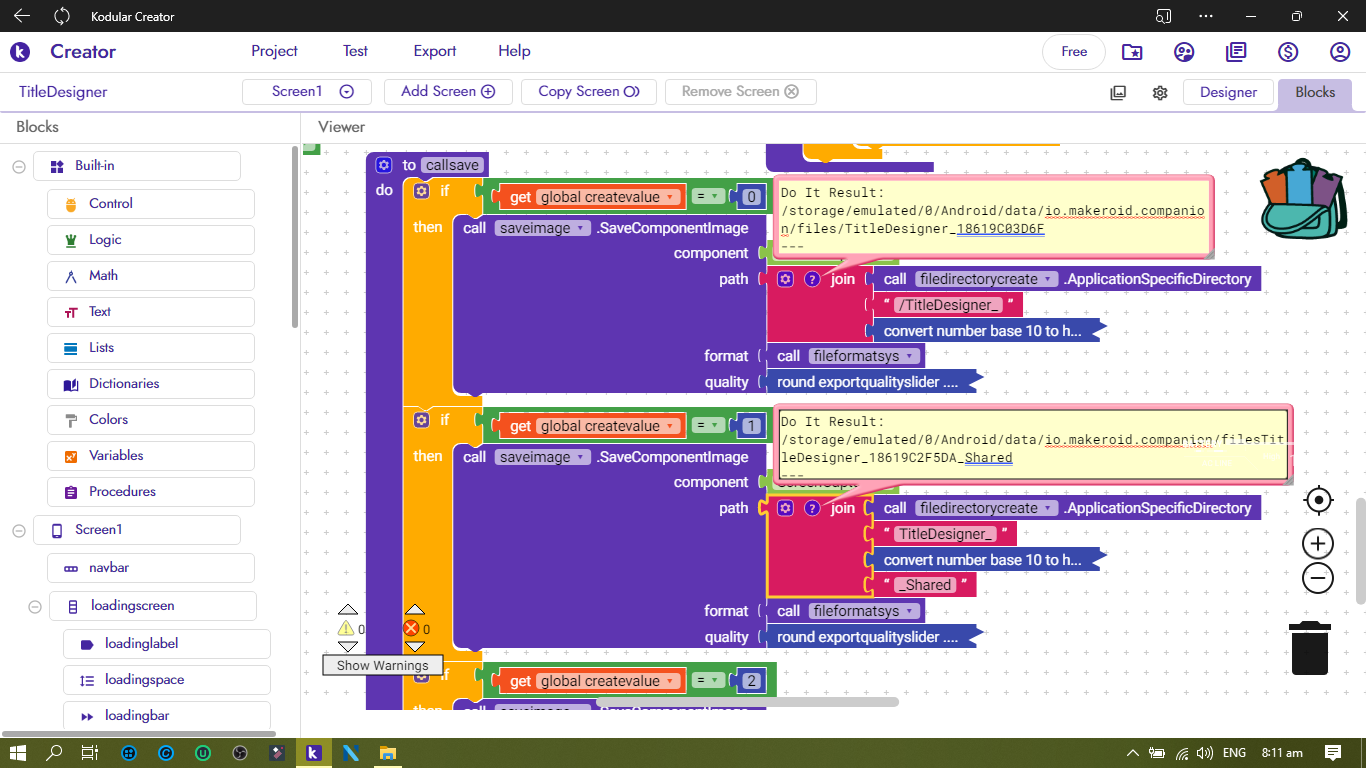Open the Screen1 screen selector dropdown
Image resolution: width=1366 pixels, height=768 pixels.
point(307,91)
